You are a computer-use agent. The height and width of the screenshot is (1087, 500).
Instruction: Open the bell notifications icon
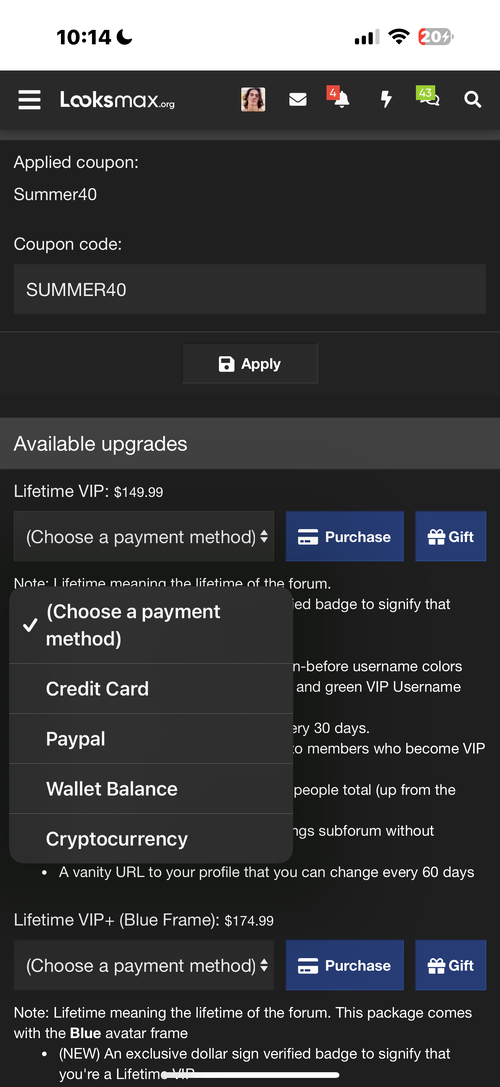click(340, 99)
